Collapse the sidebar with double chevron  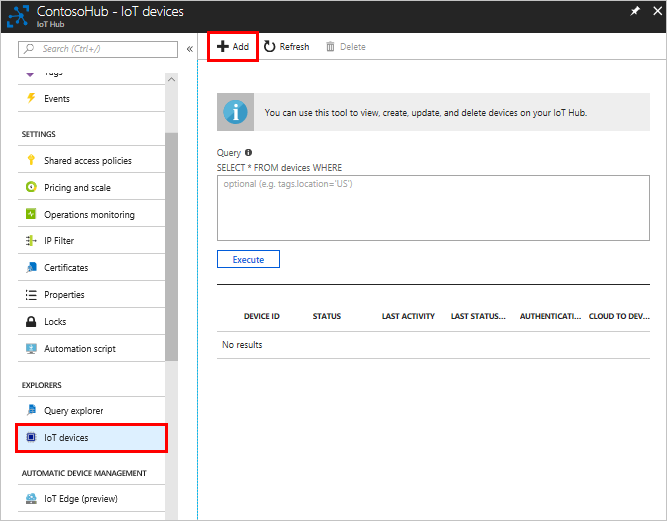click(x=190, y=49)
